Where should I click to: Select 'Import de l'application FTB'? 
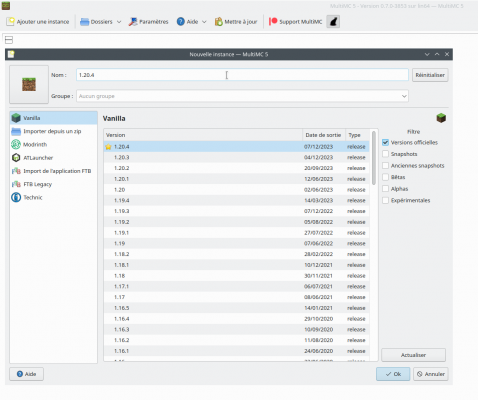pyautogui.click(x=53, y=171)
